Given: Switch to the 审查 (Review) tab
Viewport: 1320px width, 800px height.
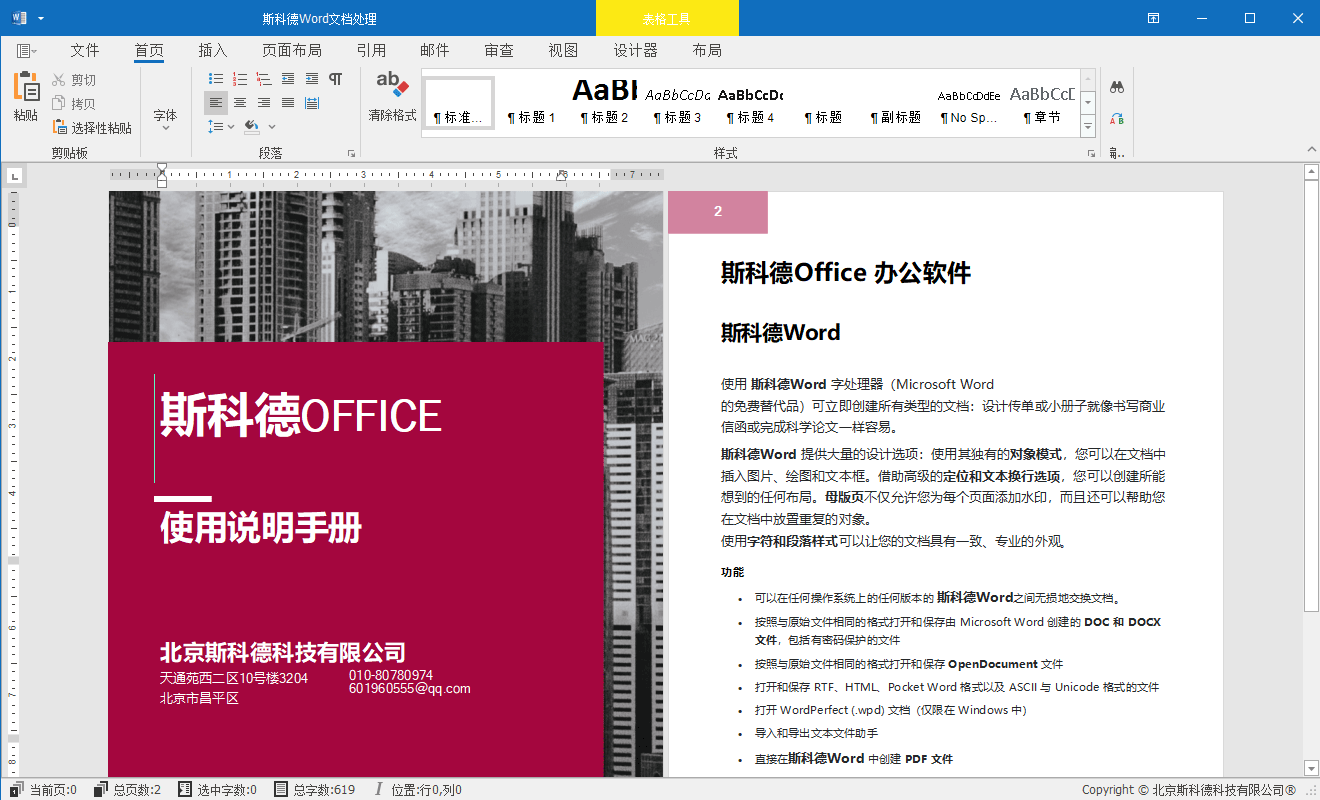Looking at the screenshot, I should (x=499, y=50).
